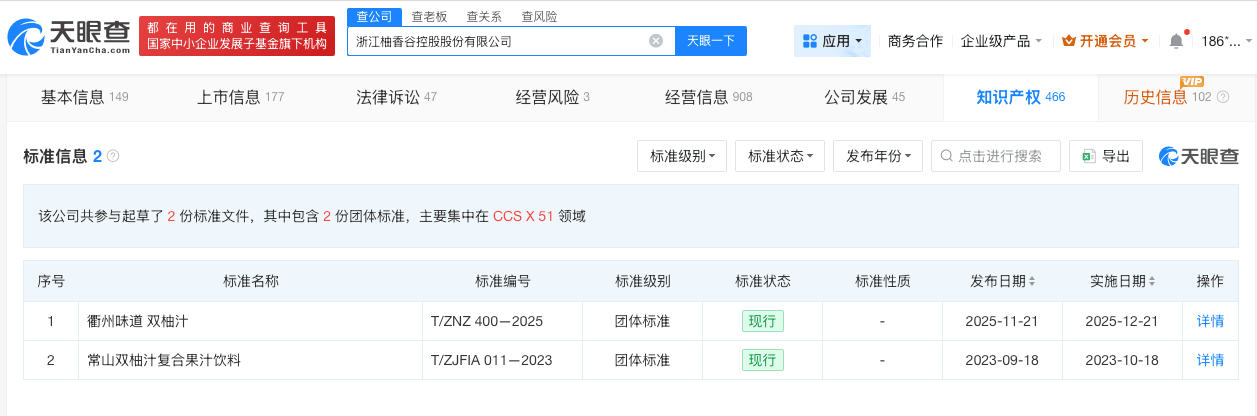Viewport: 1257px width, 416px height.
Task: Switch to the 法律诉讼 tab
Action: coord(396,97)
